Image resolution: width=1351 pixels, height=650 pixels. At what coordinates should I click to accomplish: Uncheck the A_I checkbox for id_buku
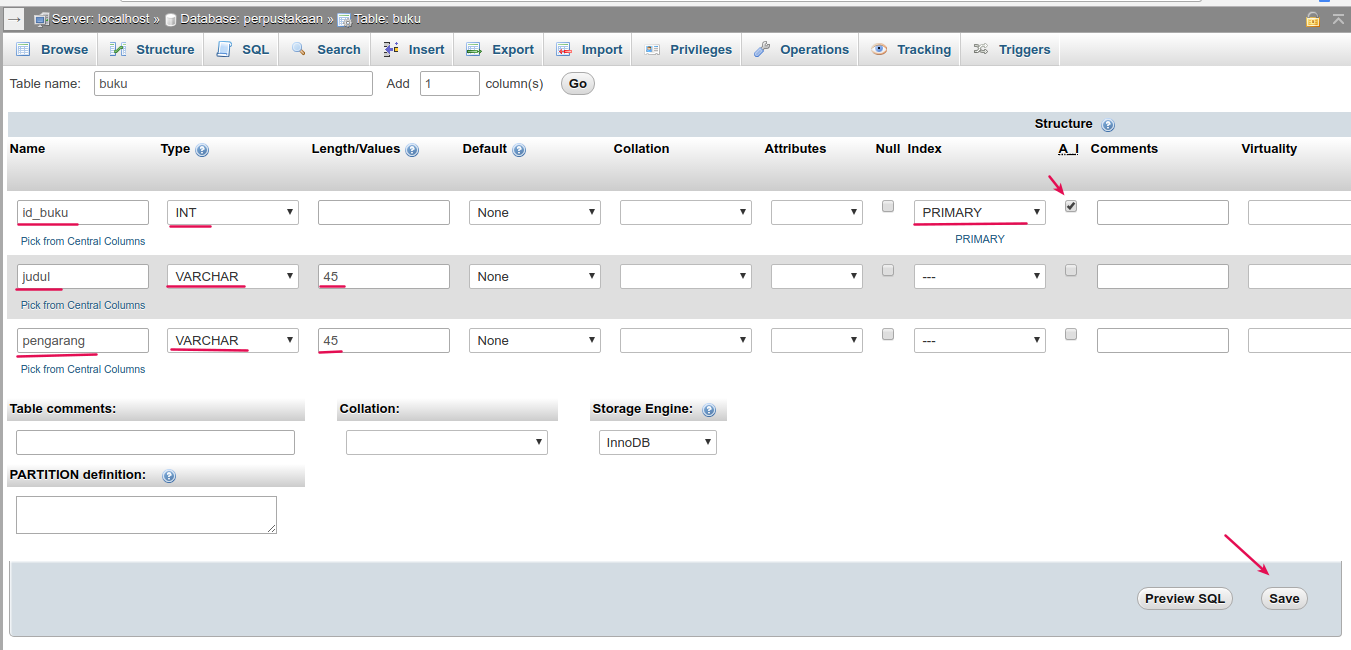[1071, 206]
